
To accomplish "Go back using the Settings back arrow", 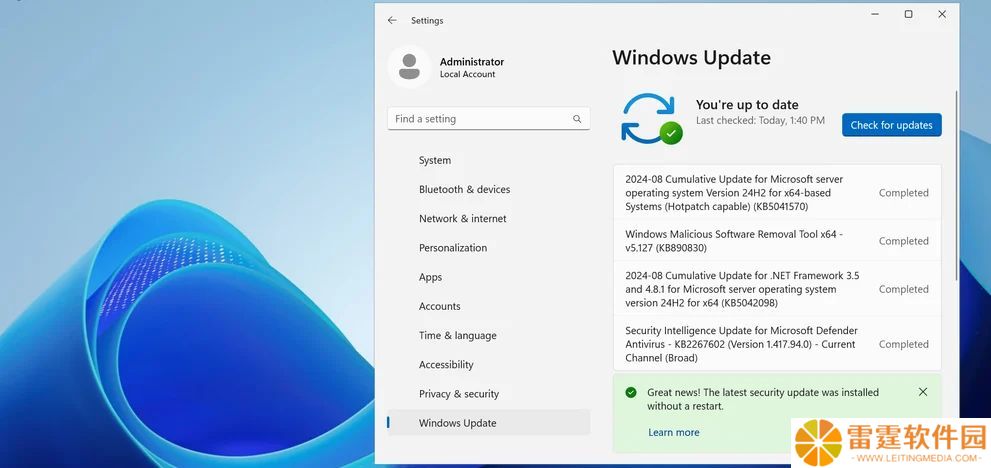I will click(392, 20).
